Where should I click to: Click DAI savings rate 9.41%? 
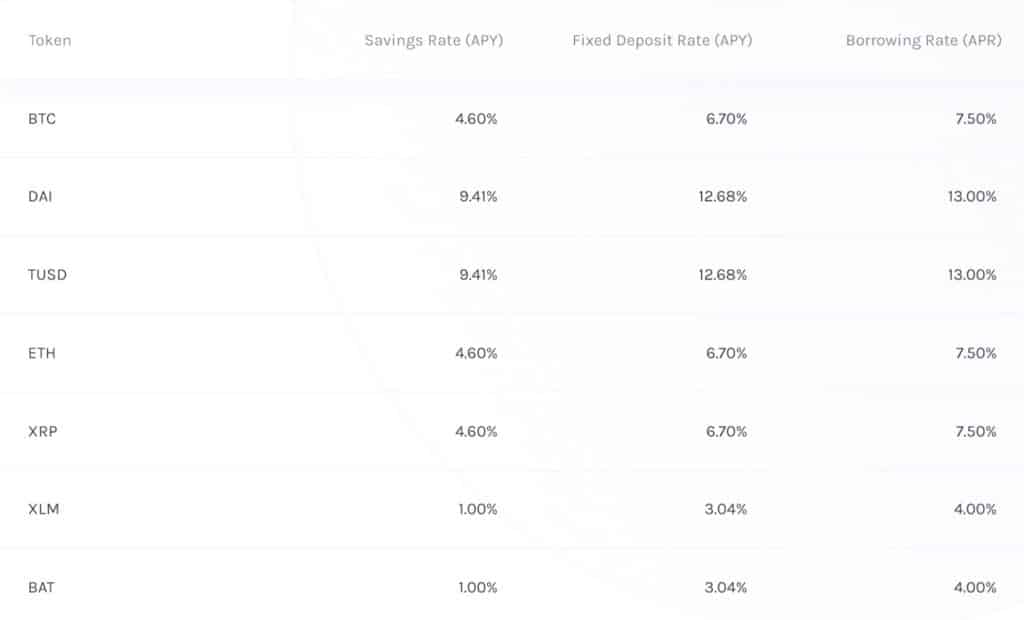(x=478, y=197)
